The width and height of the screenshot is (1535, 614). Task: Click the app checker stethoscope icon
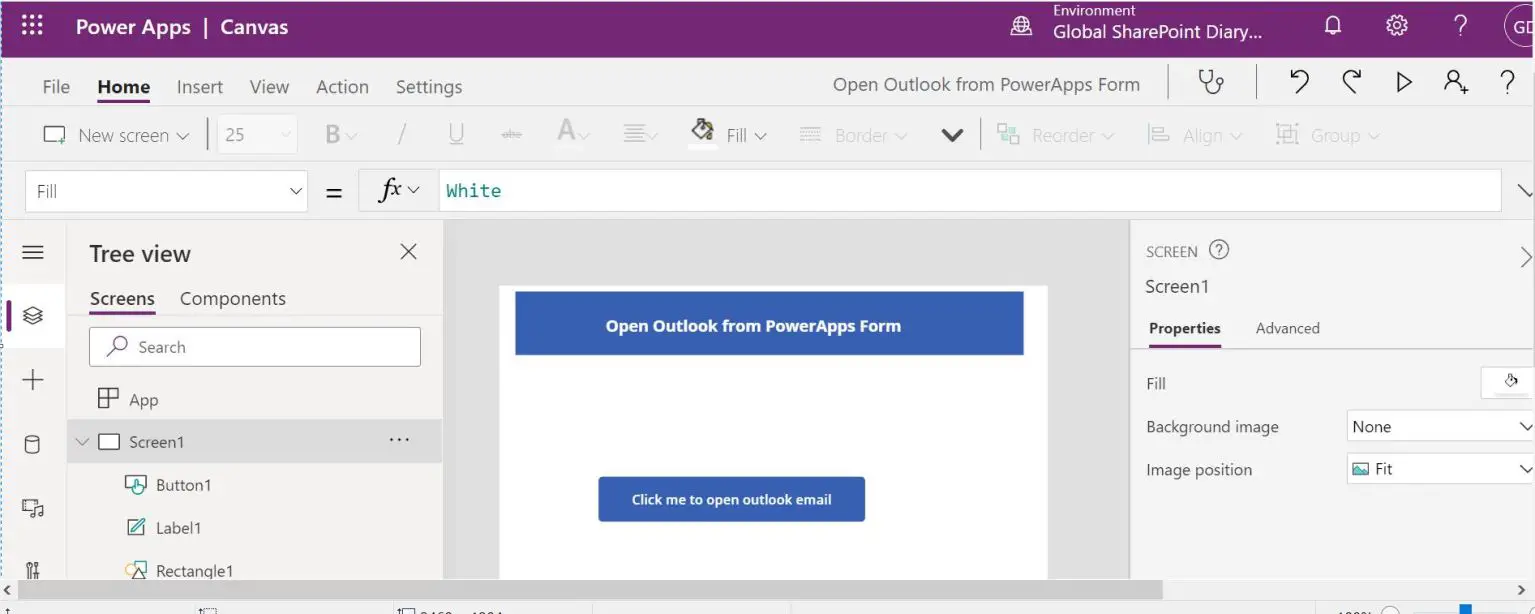click(x=1210, y=84)
